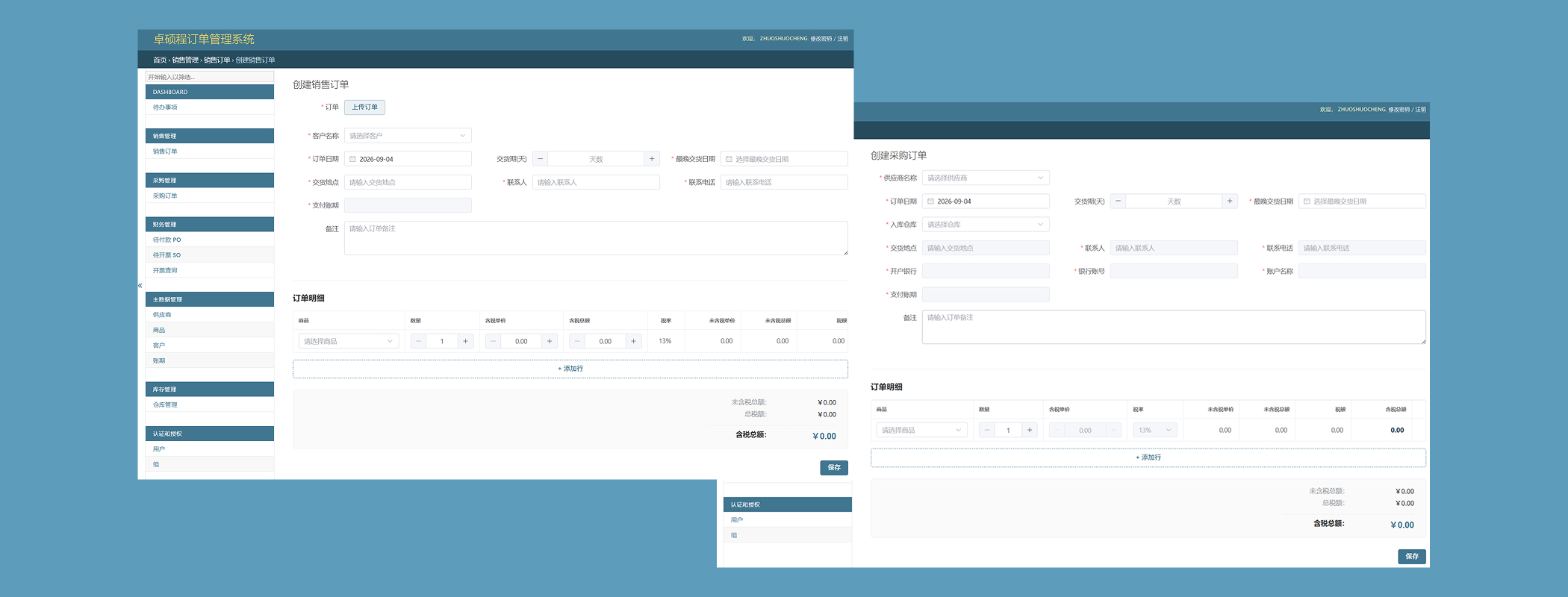Decrease delivery days in the purchase order form
Screen dimensions: 1568x597
pyautogui.click(x=1118, y=201)
